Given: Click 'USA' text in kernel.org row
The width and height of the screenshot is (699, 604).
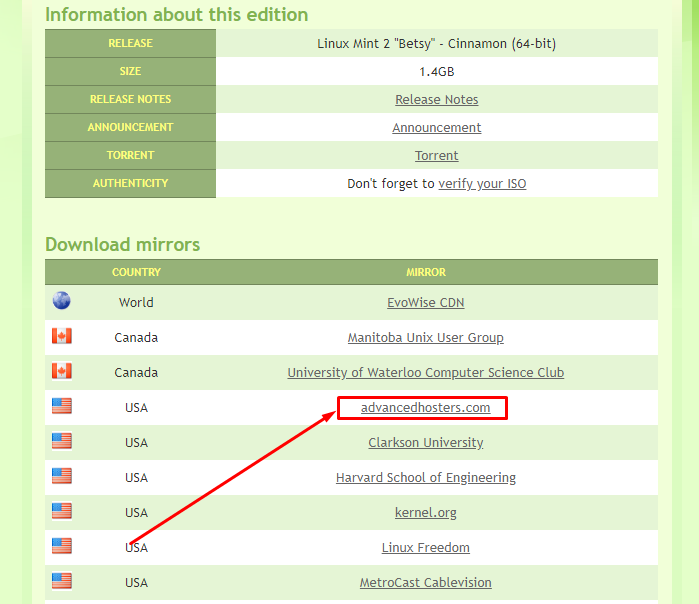Looking at the screenshot, I should pos(136,513).
